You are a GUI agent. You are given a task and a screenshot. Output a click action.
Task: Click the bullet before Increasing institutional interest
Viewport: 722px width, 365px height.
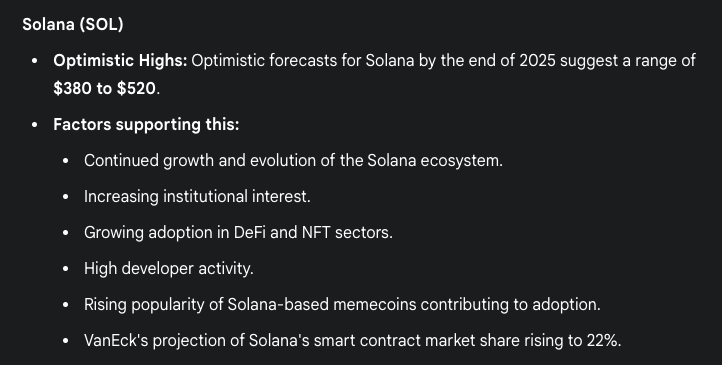click(x=65, y=197)
